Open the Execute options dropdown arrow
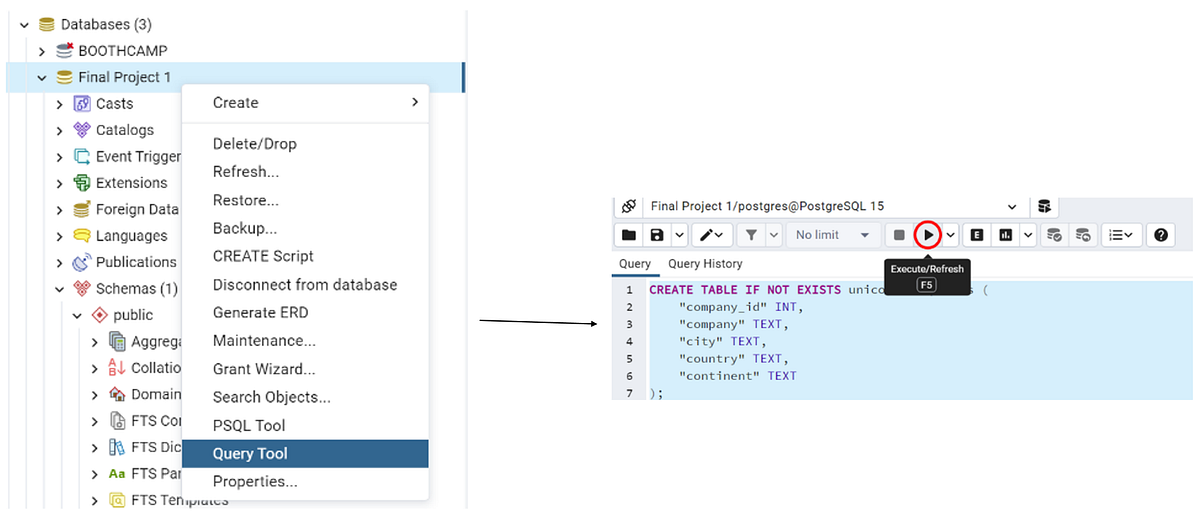 [x=951, y=235]
